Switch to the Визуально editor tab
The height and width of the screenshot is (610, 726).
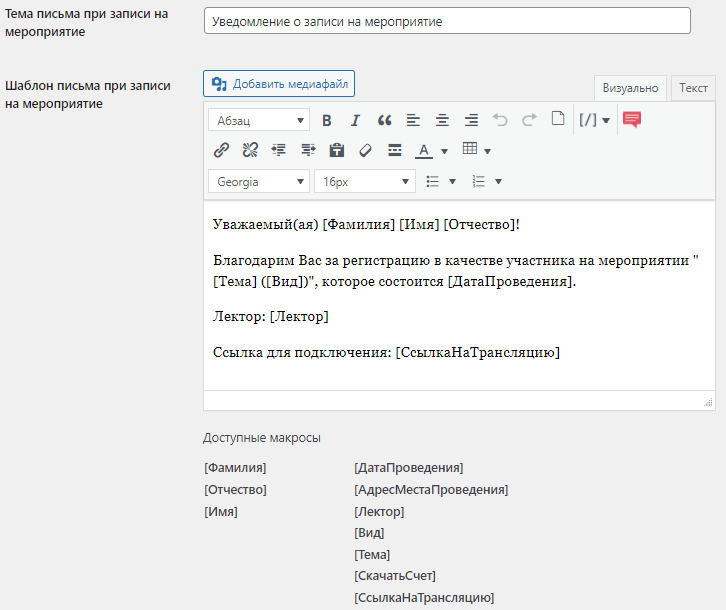[630, 88]
